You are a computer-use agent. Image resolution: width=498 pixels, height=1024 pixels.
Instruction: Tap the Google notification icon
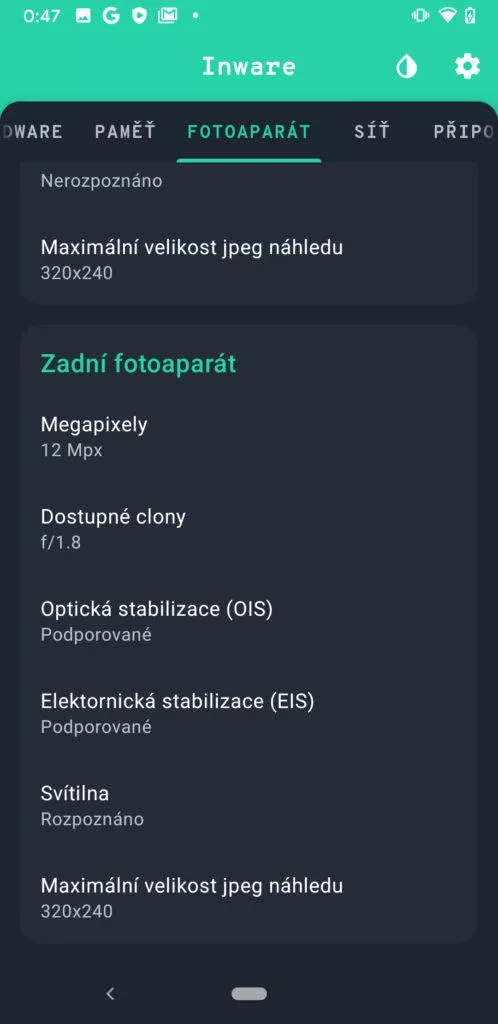coord(111,16)
